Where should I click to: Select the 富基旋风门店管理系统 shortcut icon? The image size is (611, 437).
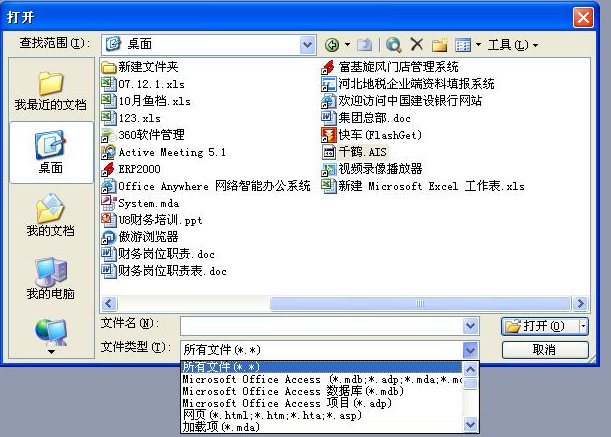pos(328,67)
